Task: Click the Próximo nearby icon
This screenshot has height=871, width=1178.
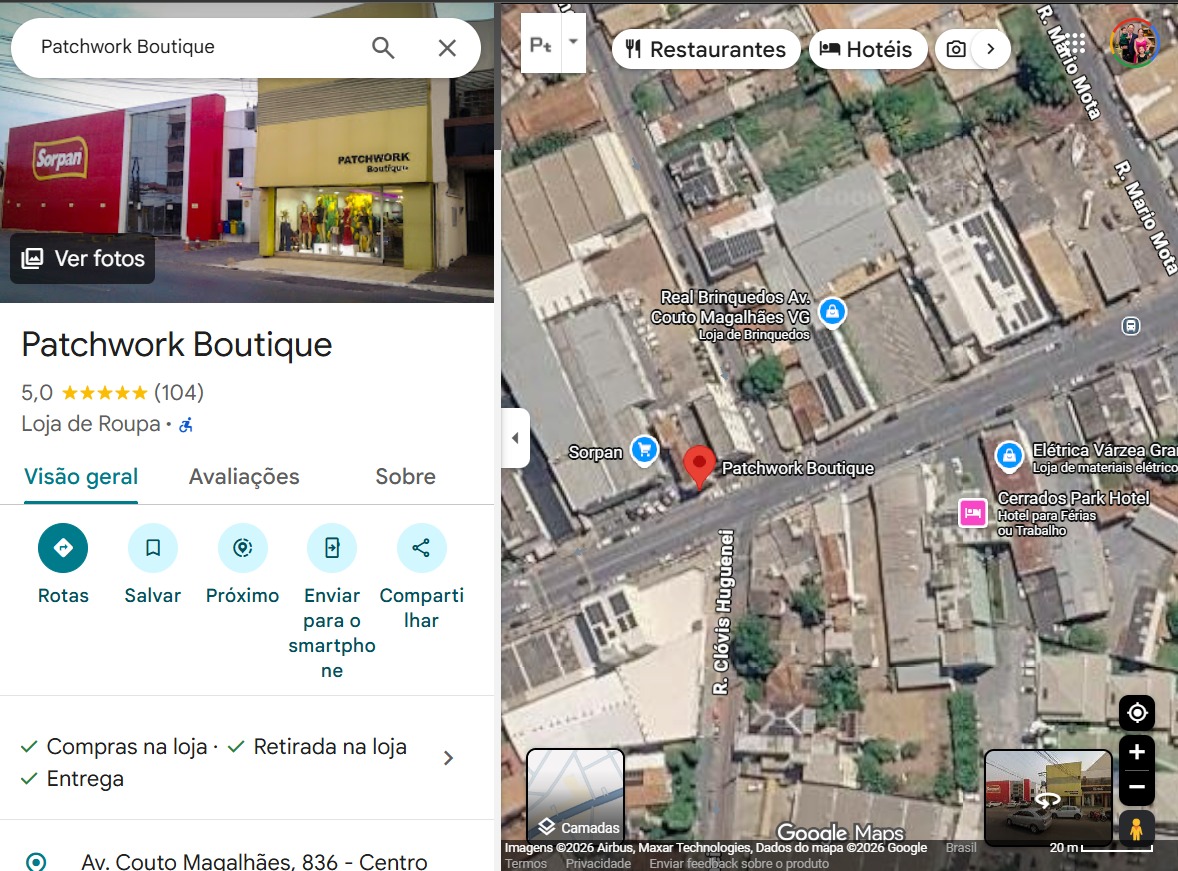Action: pos(242,548)
